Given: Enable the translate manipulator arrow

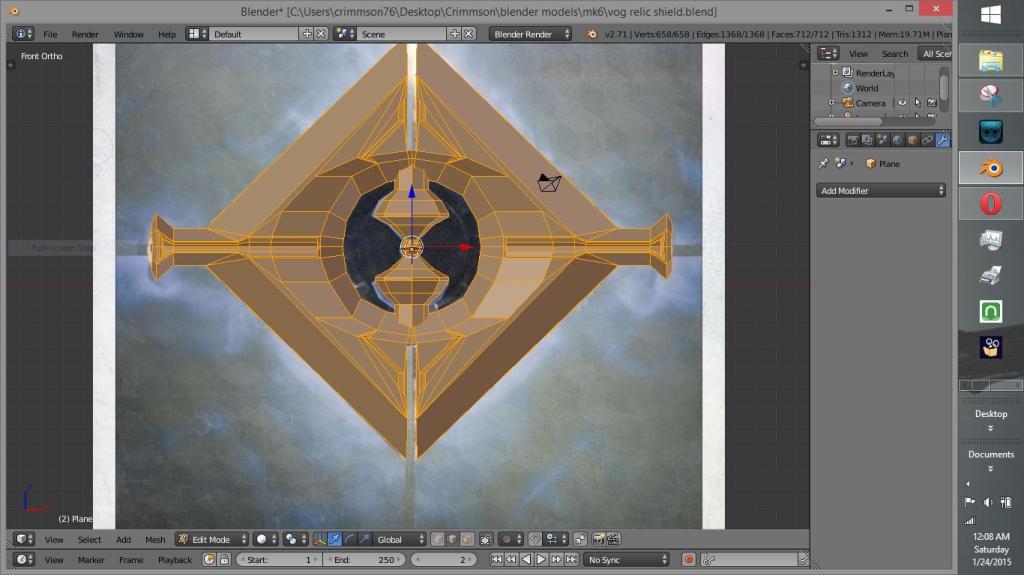Looking at the screenshot, I should [x=334, y=540].
